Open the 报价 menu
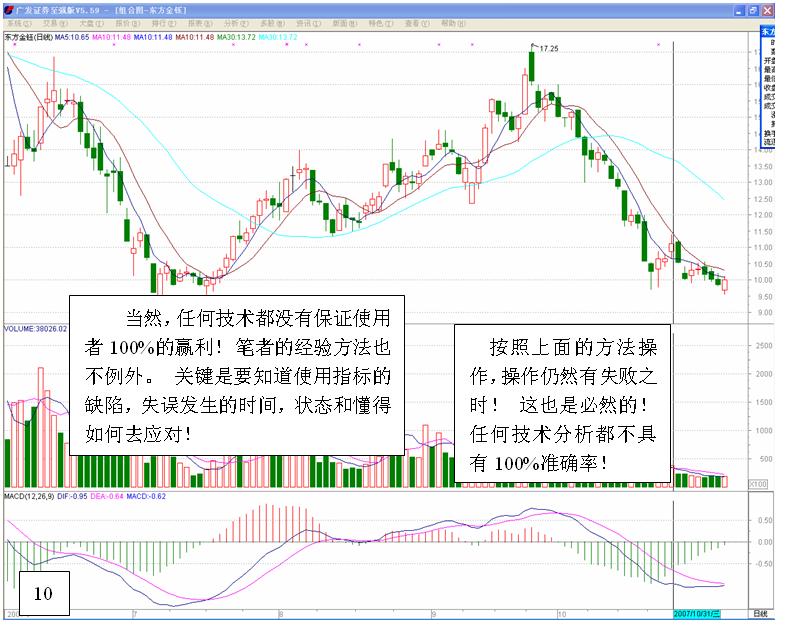Image resolution: width=787 pixels, height=632 pixels. pos(127,24)
